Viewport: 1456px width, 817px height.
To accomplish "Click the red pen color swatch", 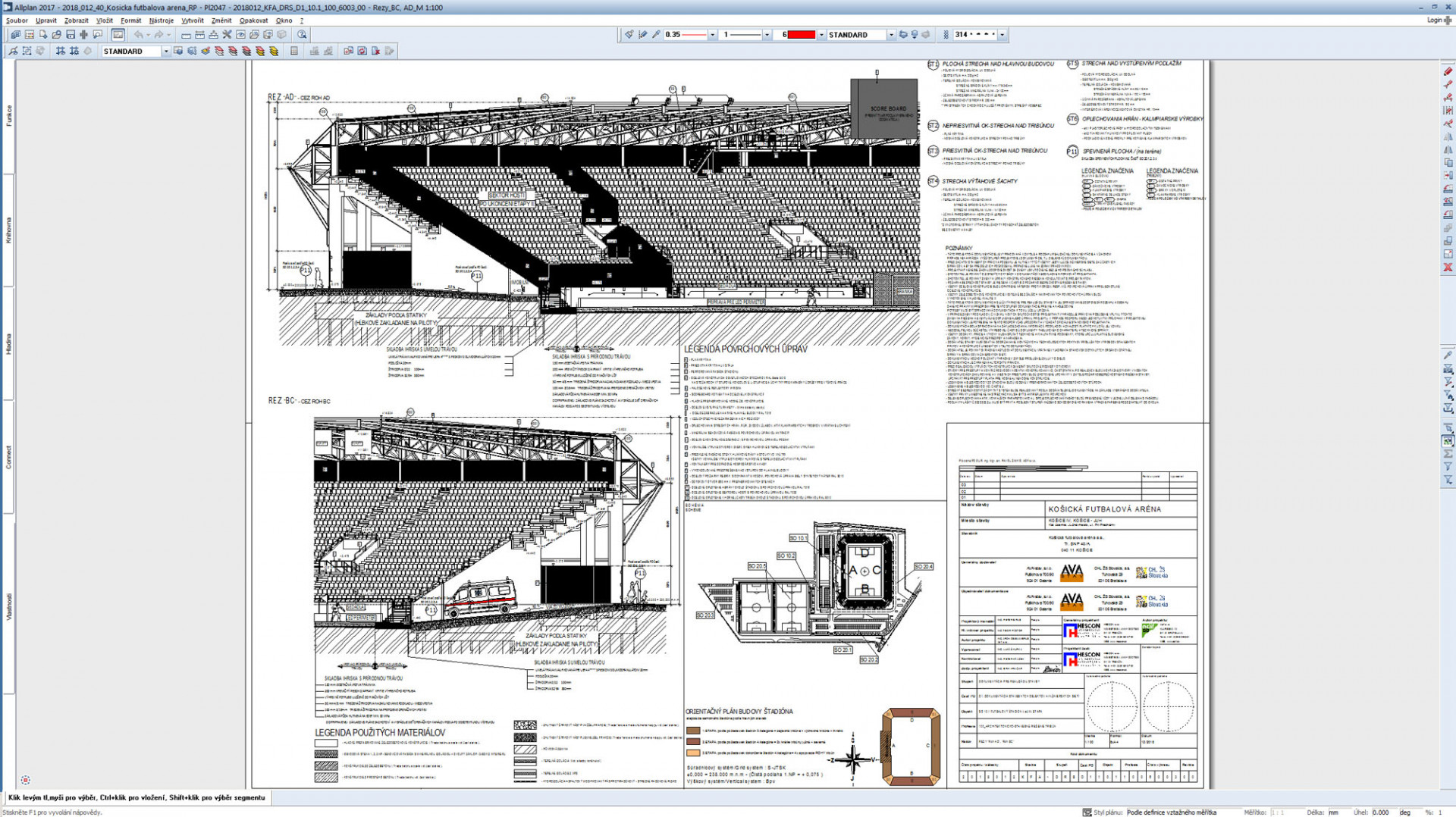I will (801, 35).
